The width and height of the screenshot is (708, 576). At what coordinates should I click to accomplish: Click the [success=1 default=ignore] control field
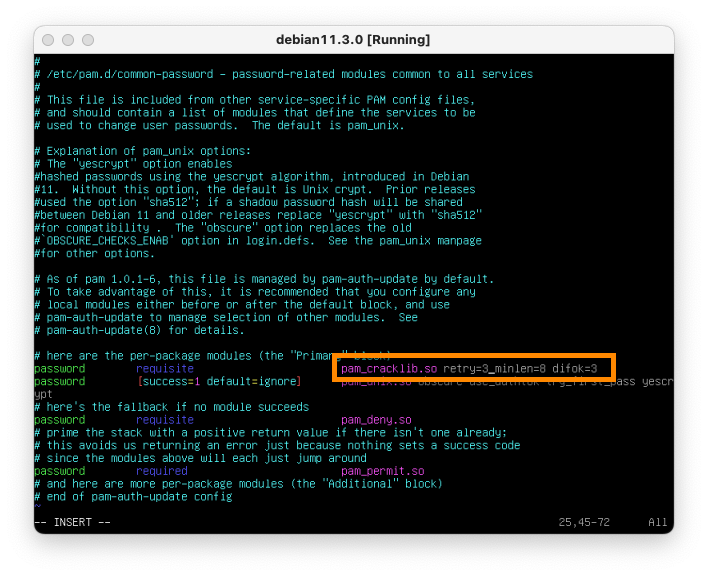(x=217, y=382)
